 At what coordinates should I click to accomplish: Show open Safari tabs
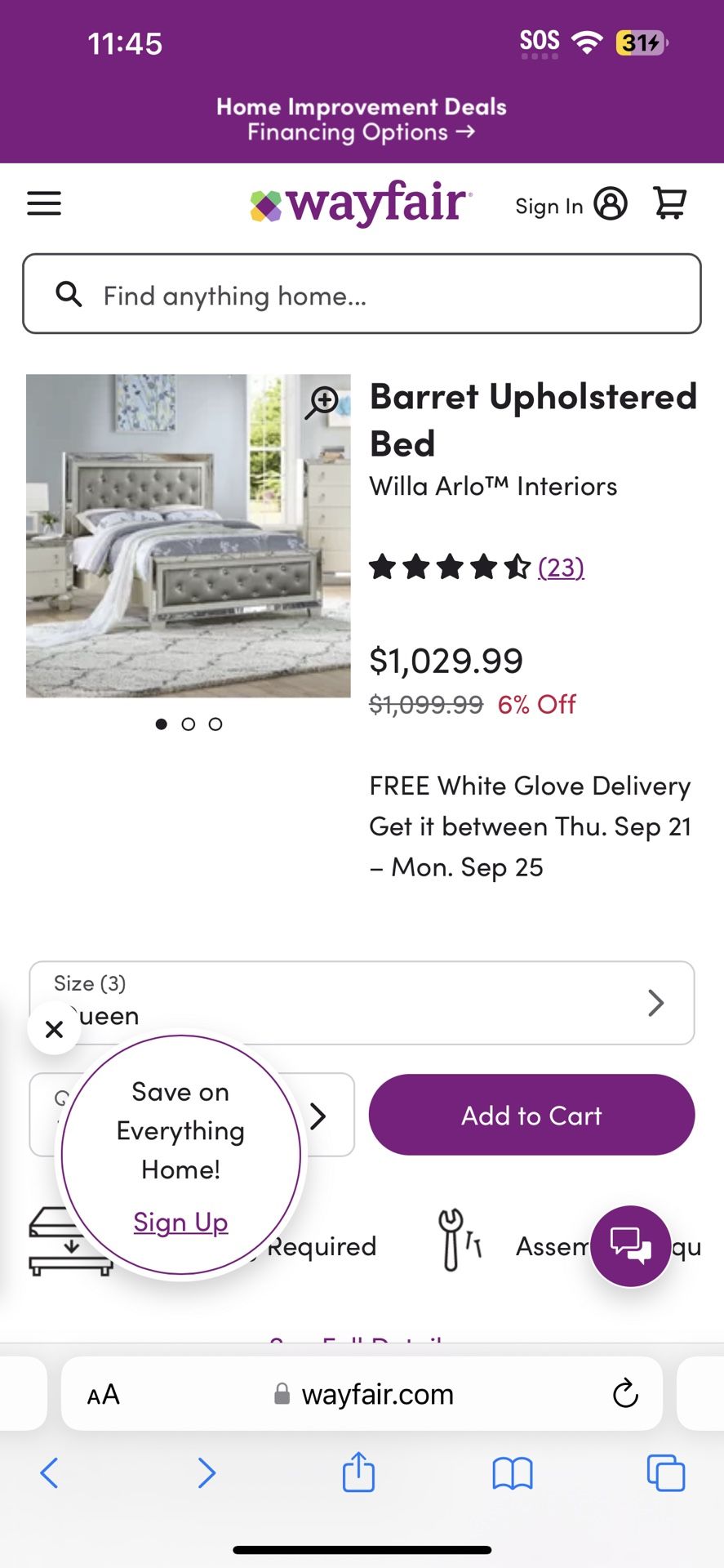pyautogui.click(x=666, y=1473)
